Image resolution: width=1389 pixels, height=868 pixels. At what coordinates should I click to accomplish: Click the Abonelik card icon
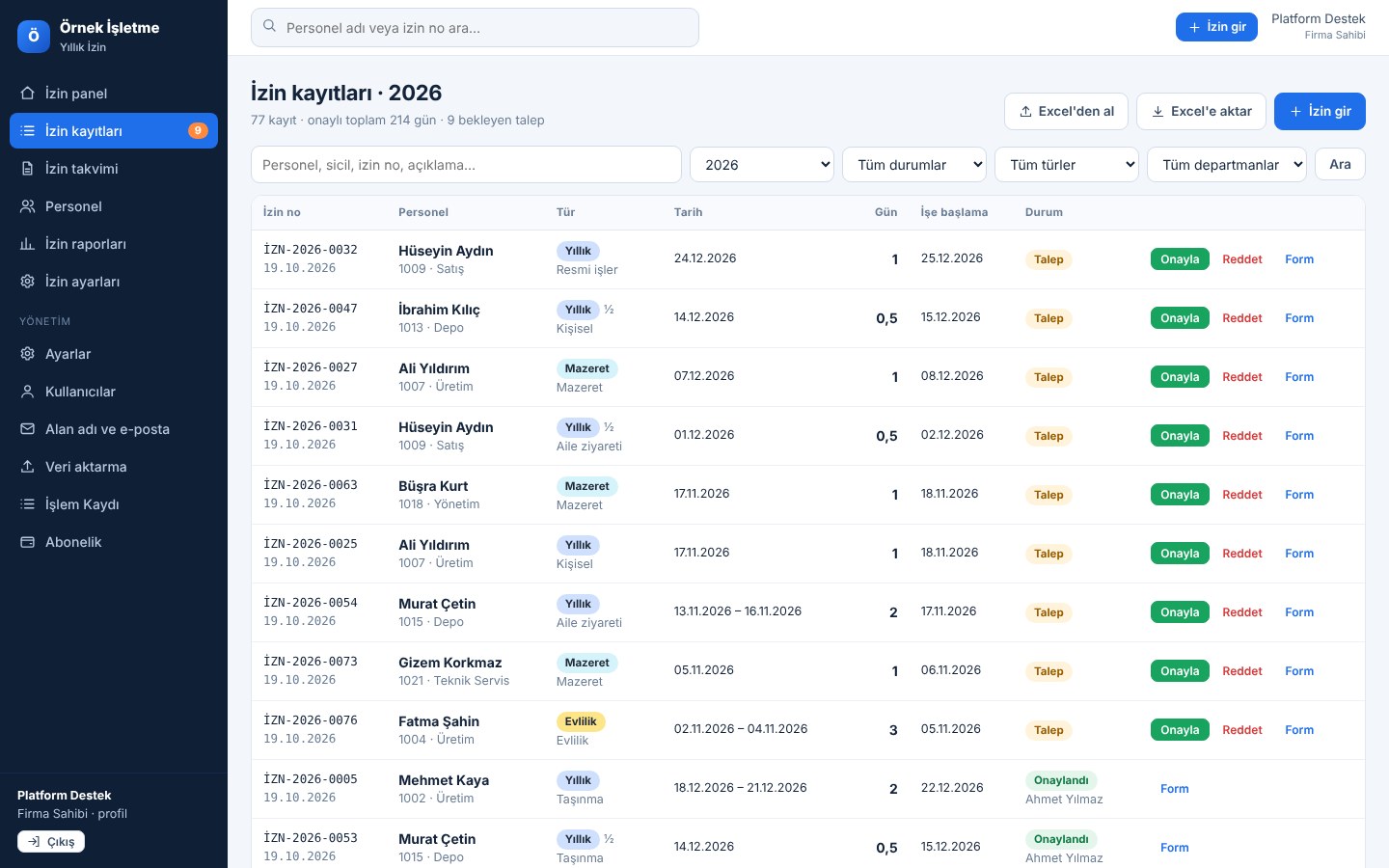point(28,542)
